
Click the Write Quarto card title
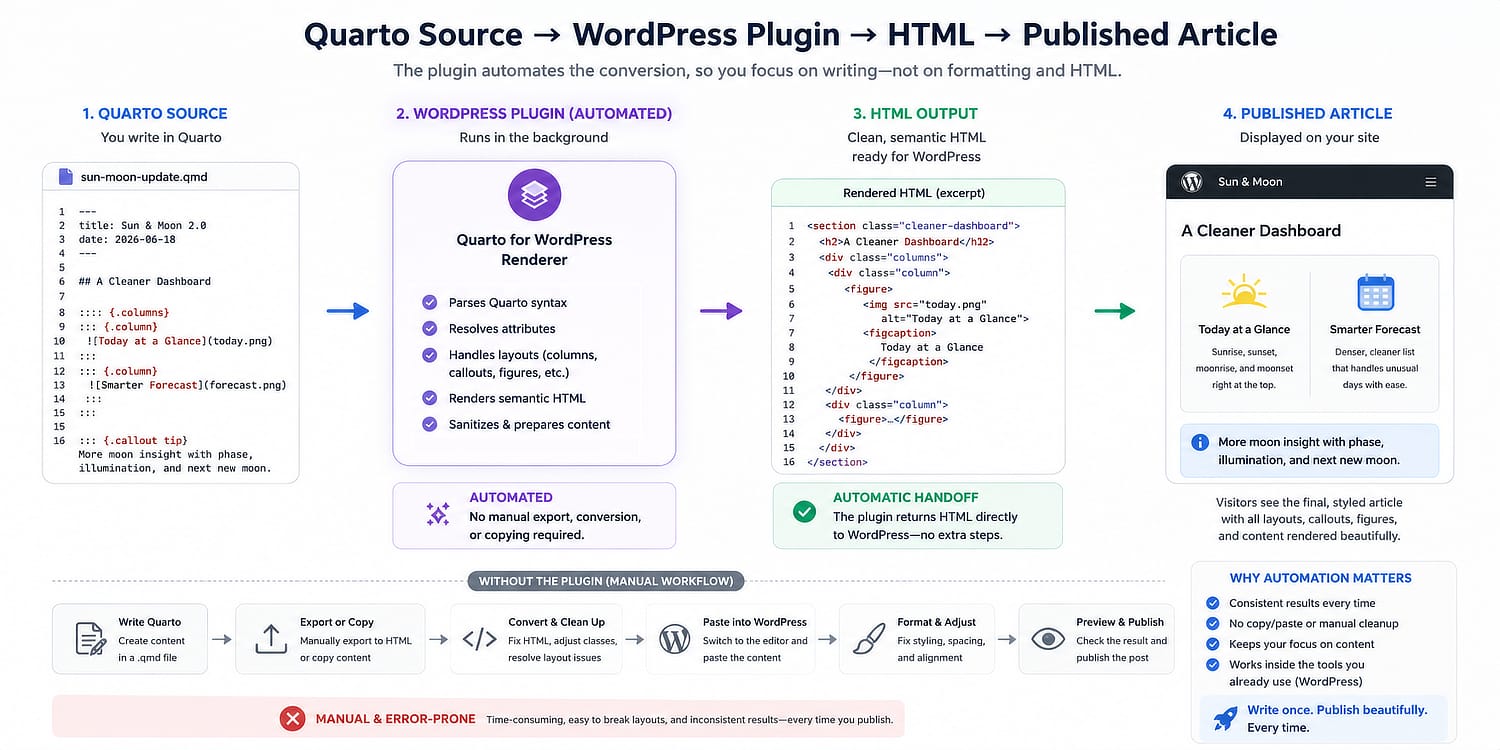pos(150,622)
